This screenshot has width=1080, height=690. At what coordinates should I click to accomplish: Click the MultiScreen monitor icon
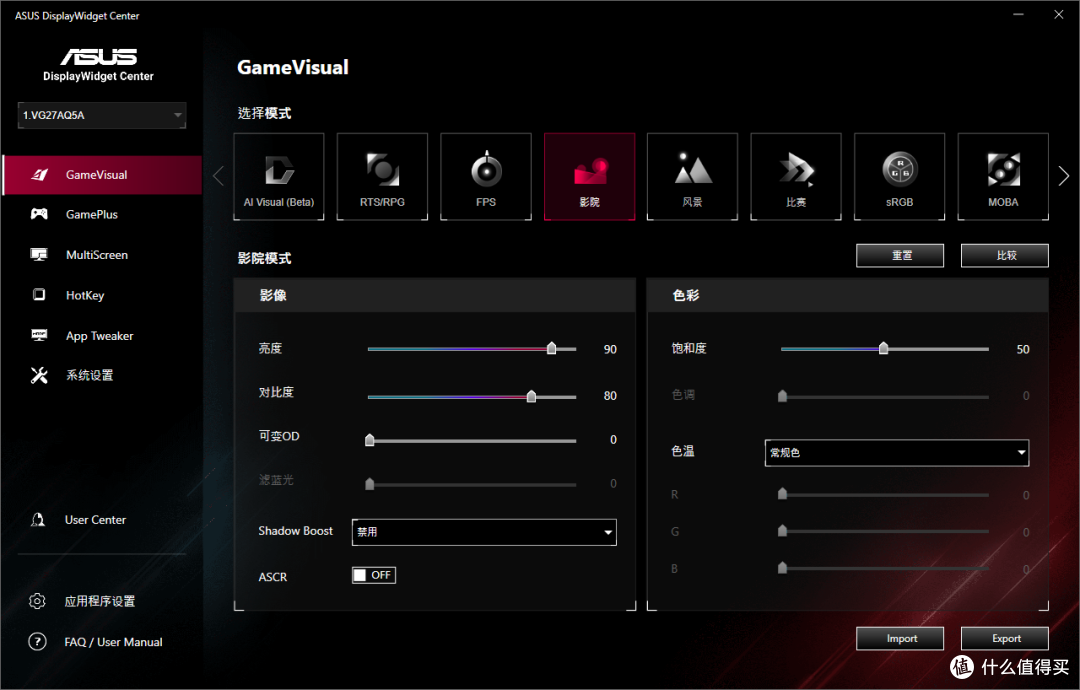coord(39,255)
